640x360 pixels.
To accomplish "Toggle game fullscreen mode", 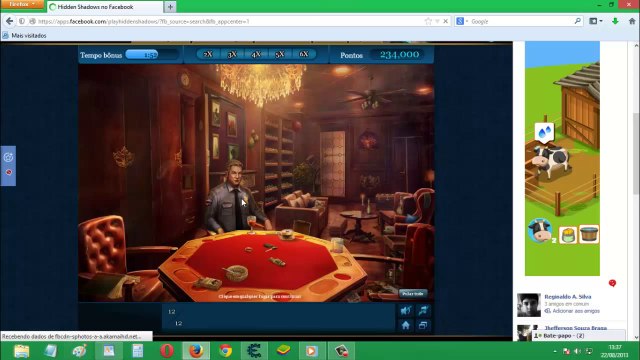I will (423, 325).
